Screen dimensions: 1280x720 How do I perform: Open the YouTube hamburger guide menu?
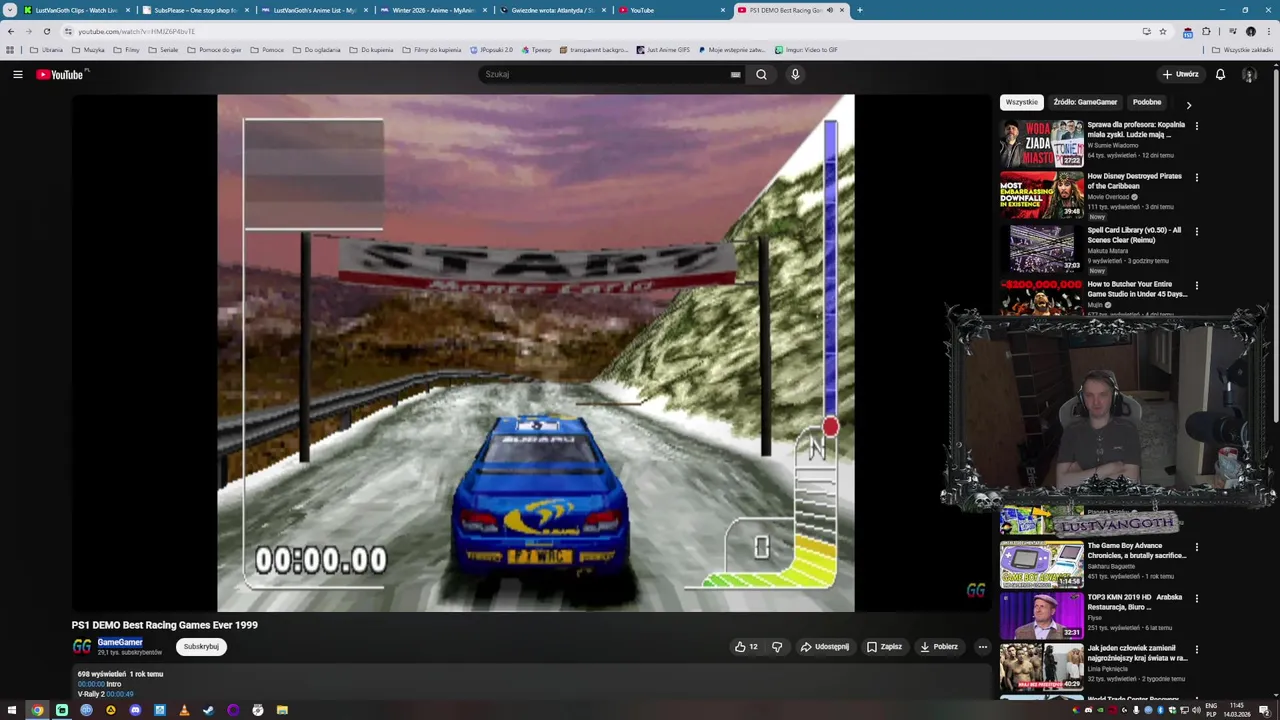click(x=17, y=74)
